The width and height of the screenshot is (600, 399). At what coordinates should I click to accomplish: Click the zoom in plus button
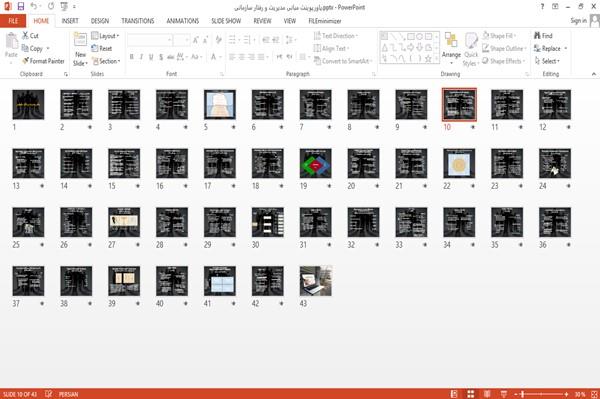[566, 394]
